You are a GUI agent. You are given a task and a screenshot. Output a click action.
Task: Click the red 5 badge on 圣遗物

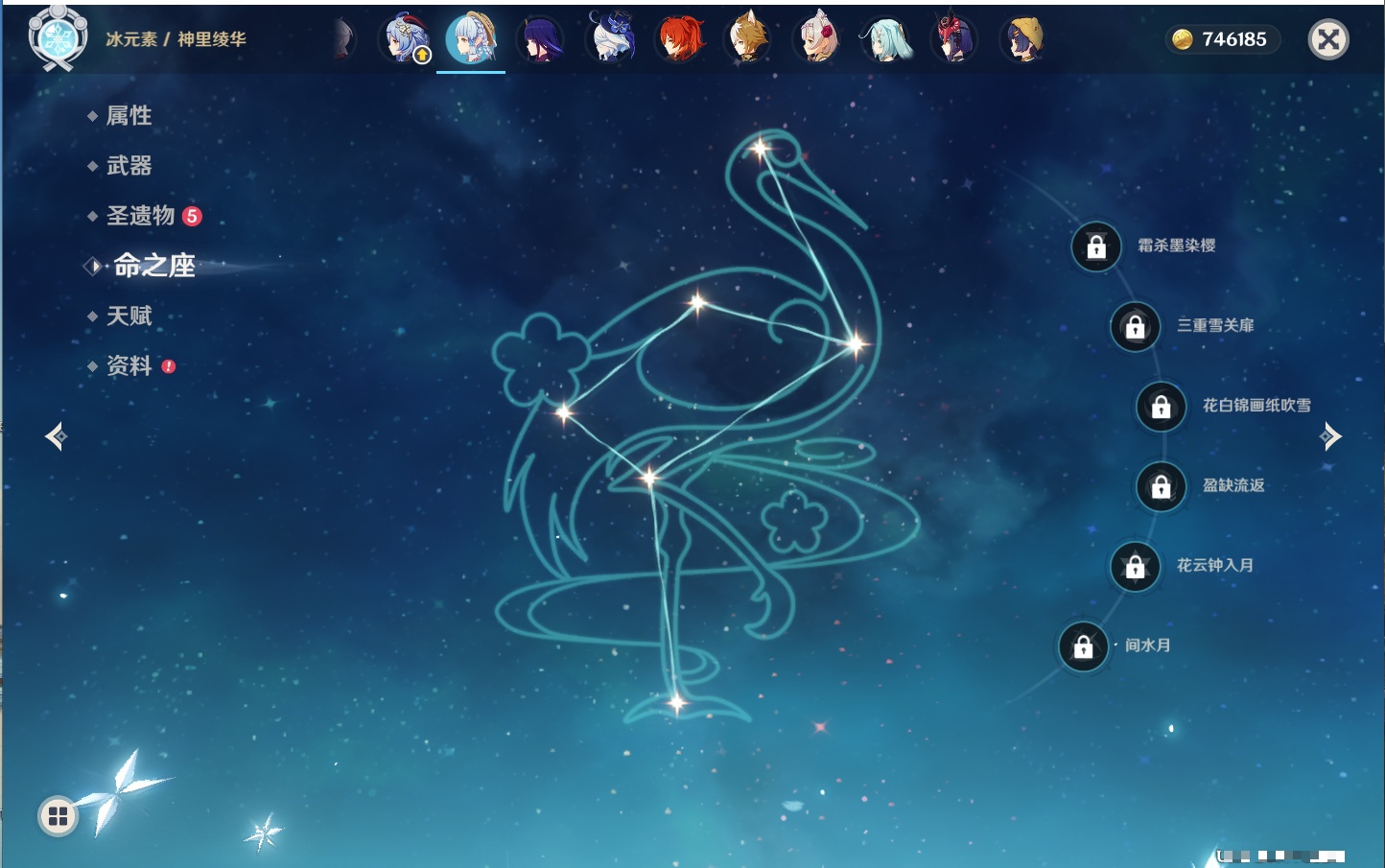pos(192,216)
